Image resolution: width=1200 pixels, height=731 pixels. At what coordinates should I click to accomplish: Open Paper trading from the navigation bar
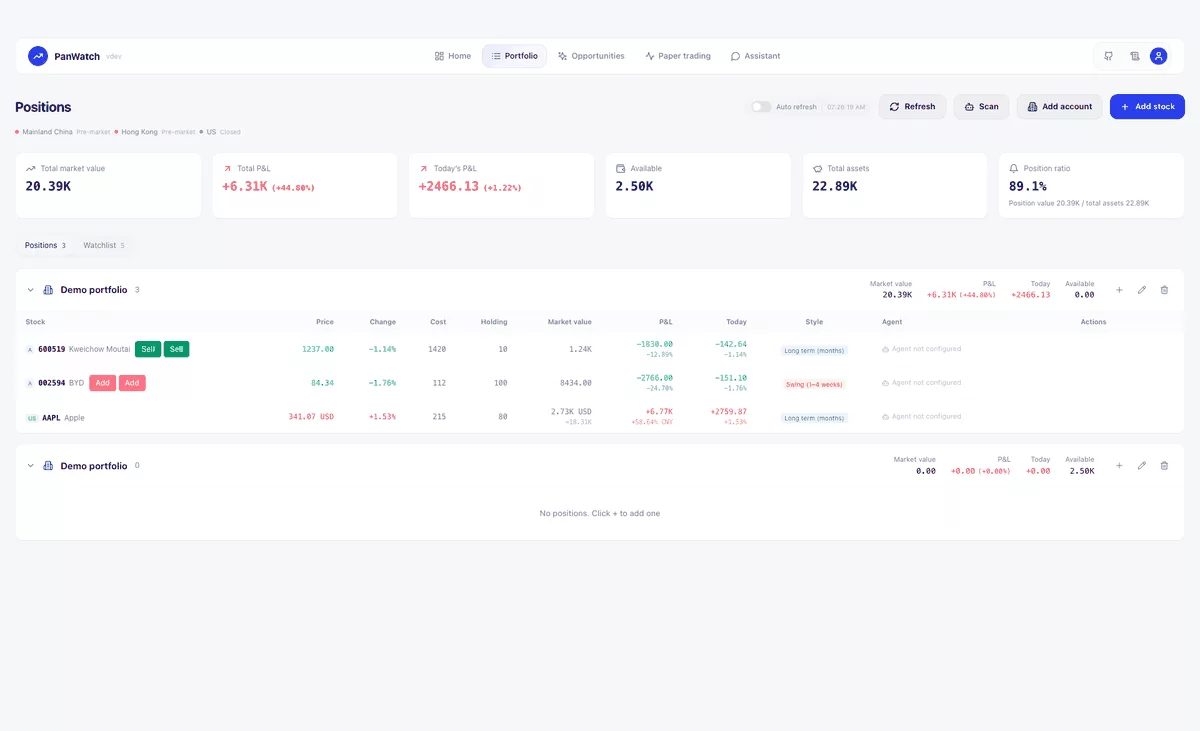pyautogui.click(x=678, y=56)
